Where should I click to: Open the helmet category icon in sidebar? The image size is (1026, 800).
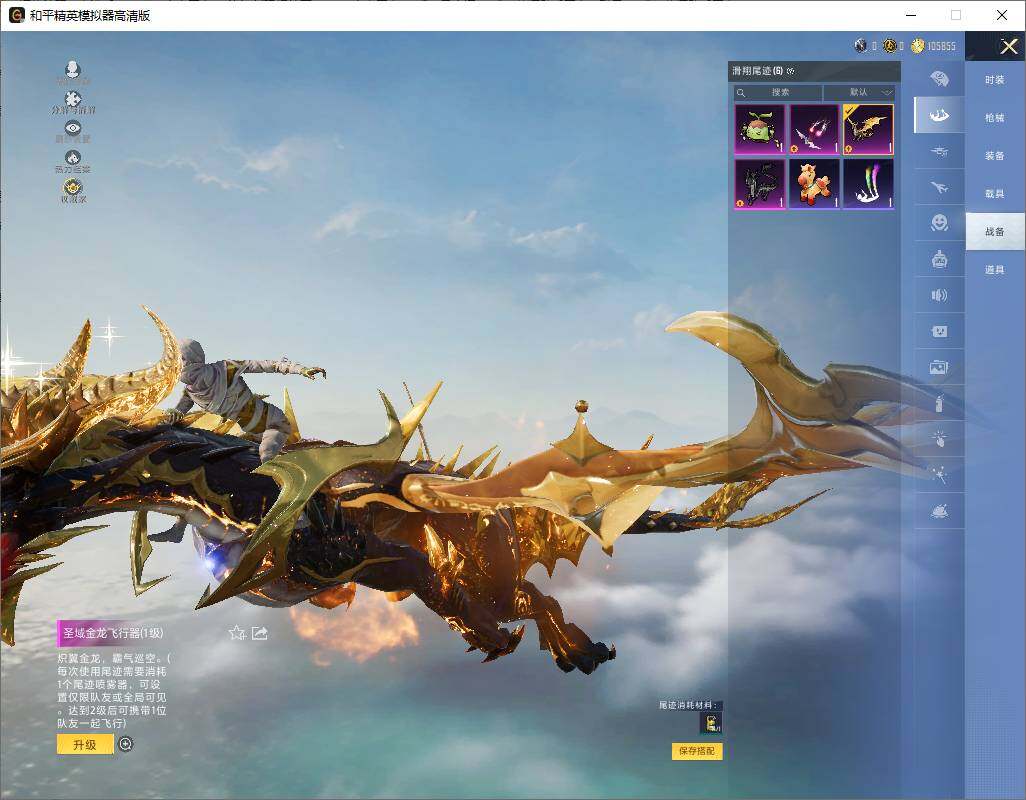tap(939, 79)
